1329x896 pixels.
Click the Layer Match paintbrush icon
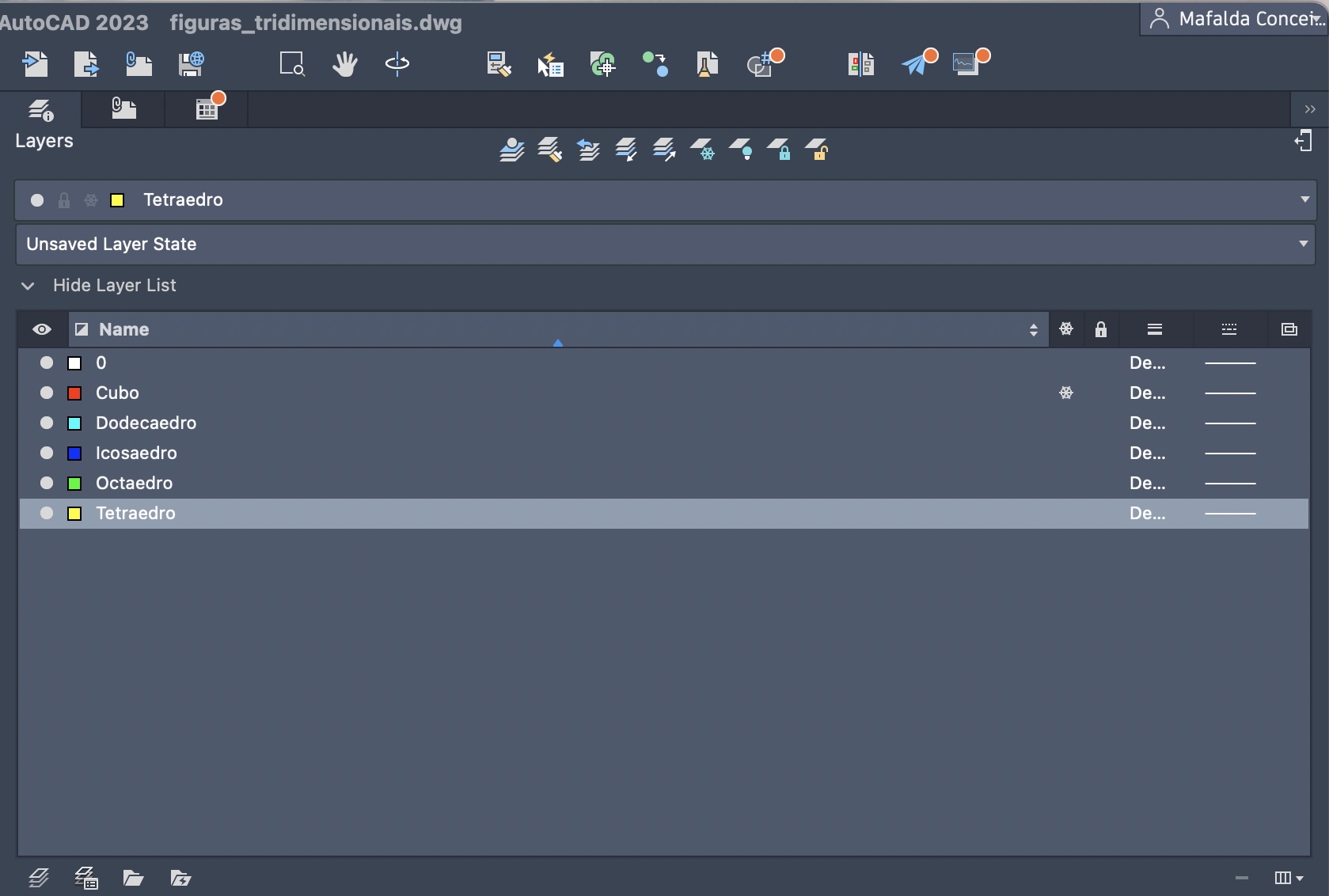pos(550,149)
